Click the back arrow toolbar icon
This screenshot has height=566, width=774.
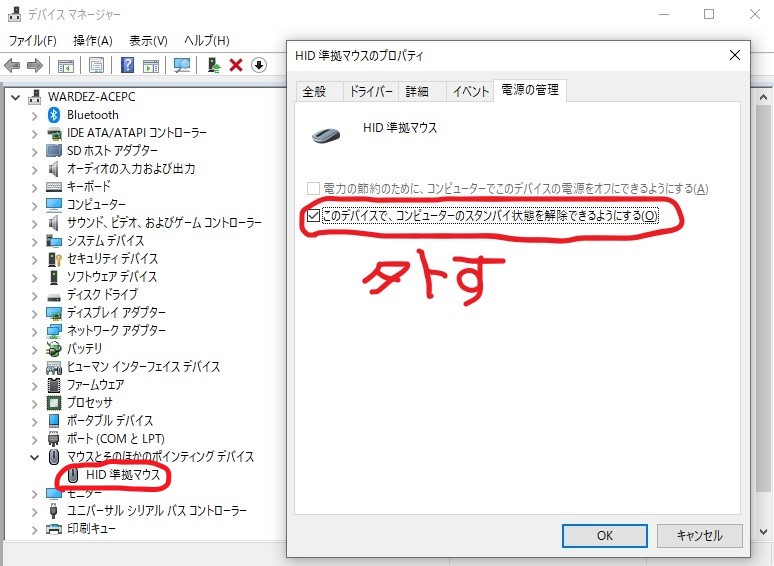tap(13, 65)
